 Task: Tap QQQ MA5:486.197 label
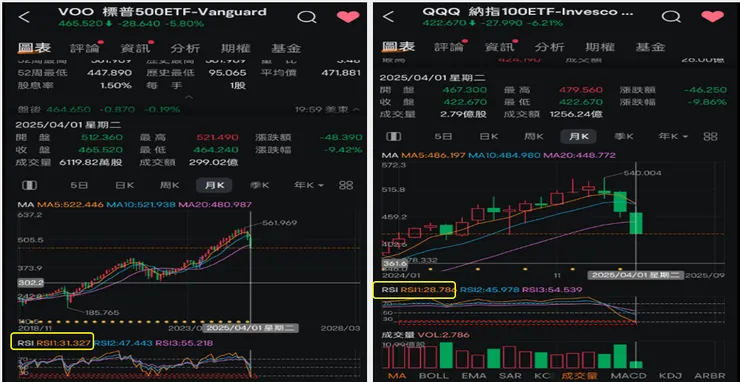click(x=434, y=155)
